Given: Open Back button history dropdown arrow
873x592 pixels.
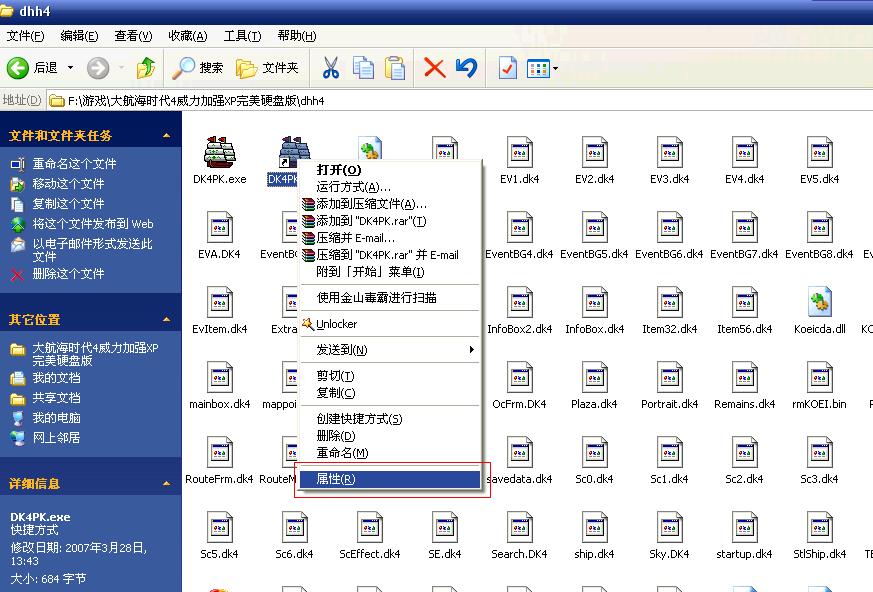Looking at the screenshot, I should tap(71, 68).
